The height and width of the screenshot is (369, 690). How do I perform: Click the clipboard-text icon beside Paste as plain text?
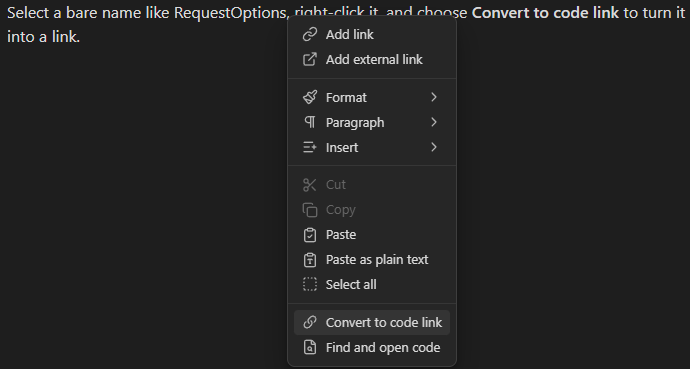click(310, 260)
